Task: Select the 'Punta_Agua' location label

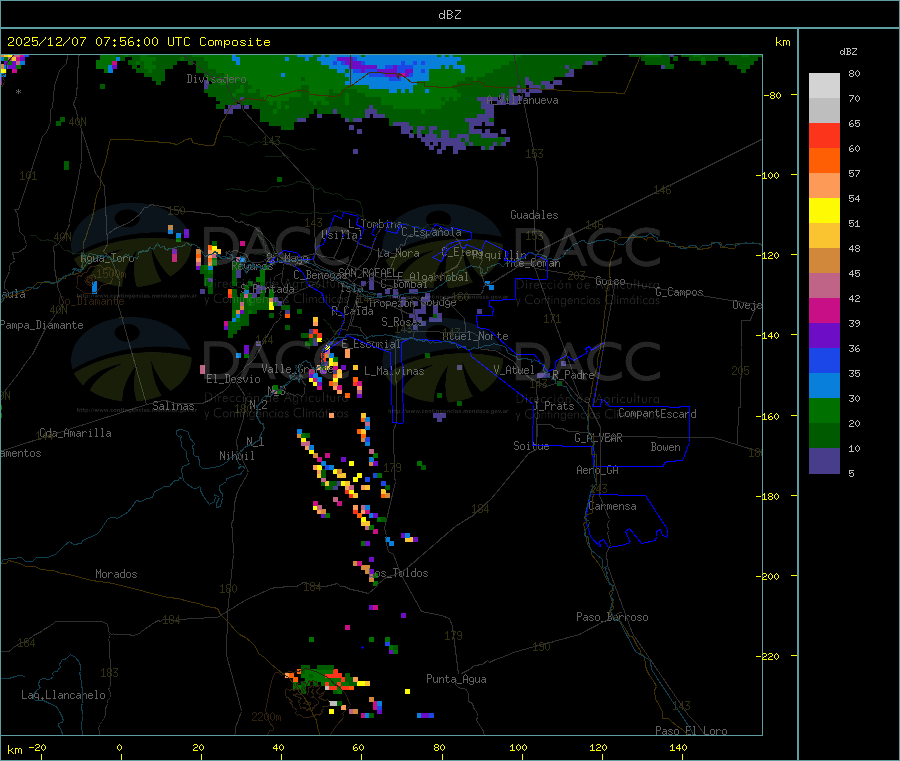Action: (x=456, y=680)
